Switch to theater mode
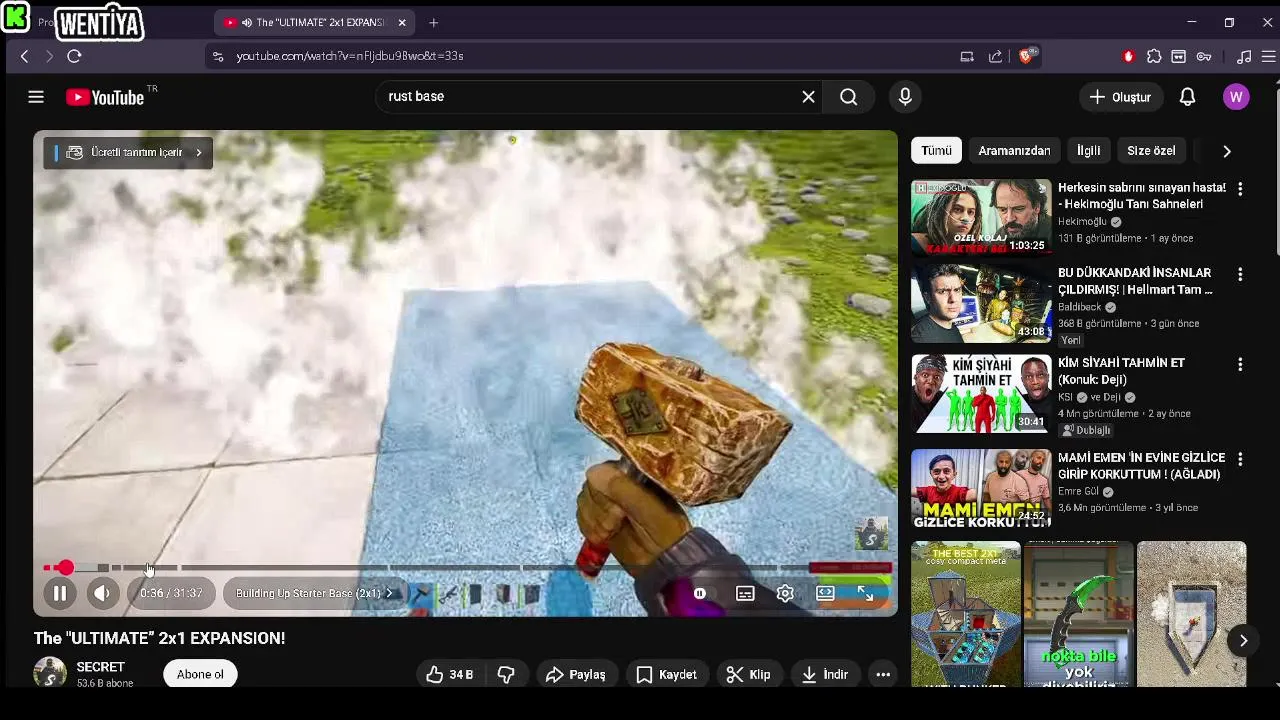This screenshot has width=1280, height=720. click(825, 594)
